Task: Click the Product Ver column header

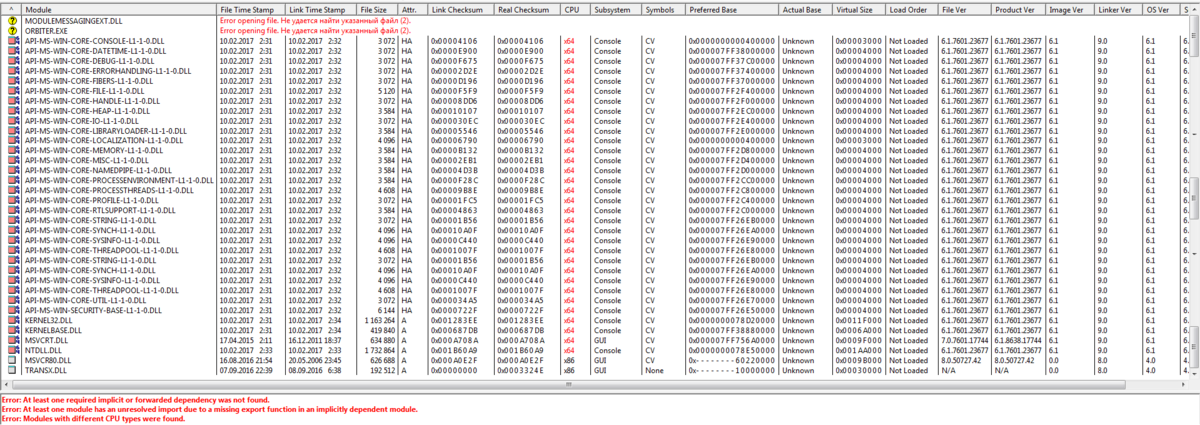Action: click(x=1018, y=8)
